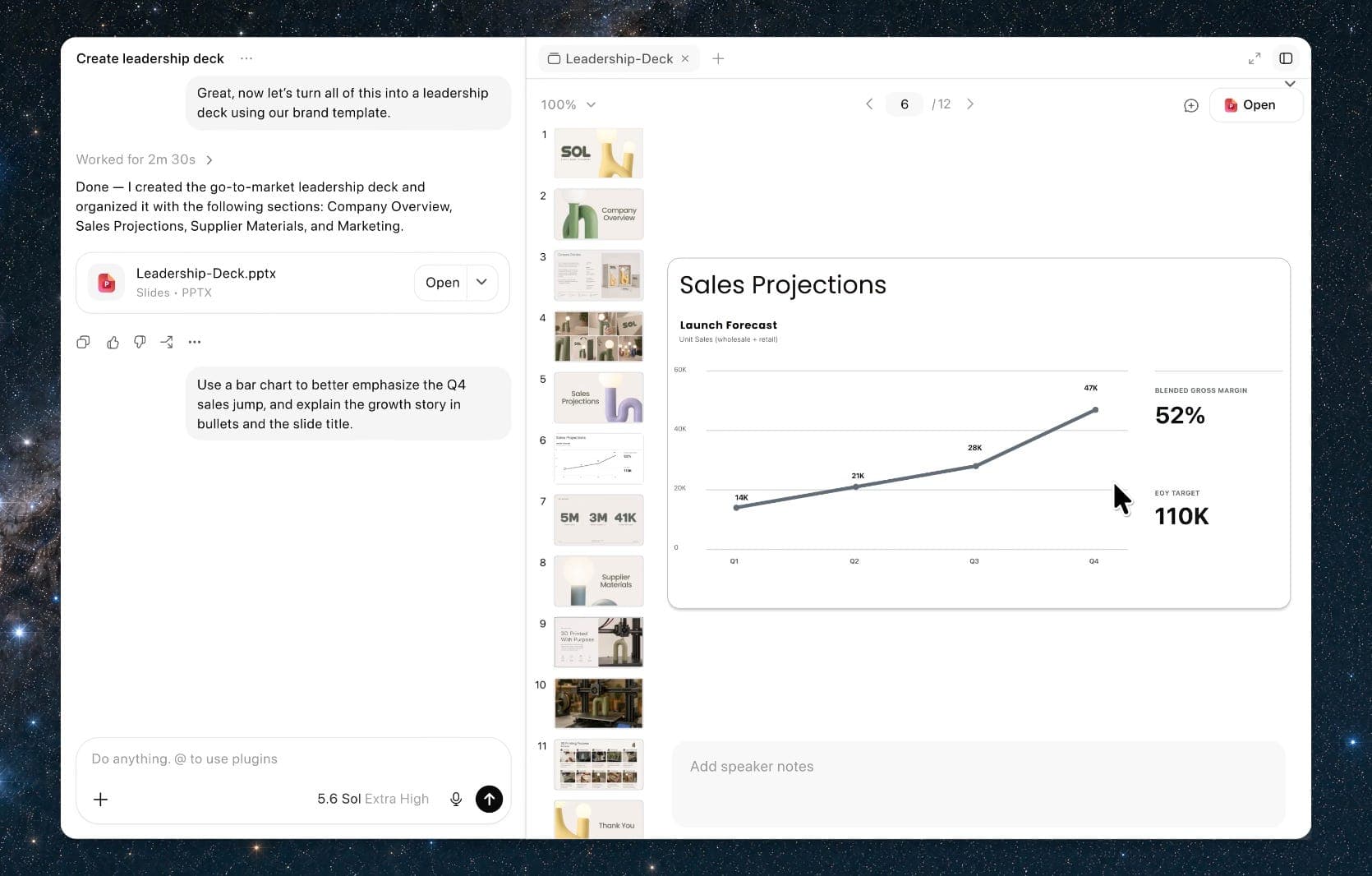Select slide 1 SOL title thumbnail
Image resolution: width=1372 pixels, height=876 pixels.
coord(599,153)
